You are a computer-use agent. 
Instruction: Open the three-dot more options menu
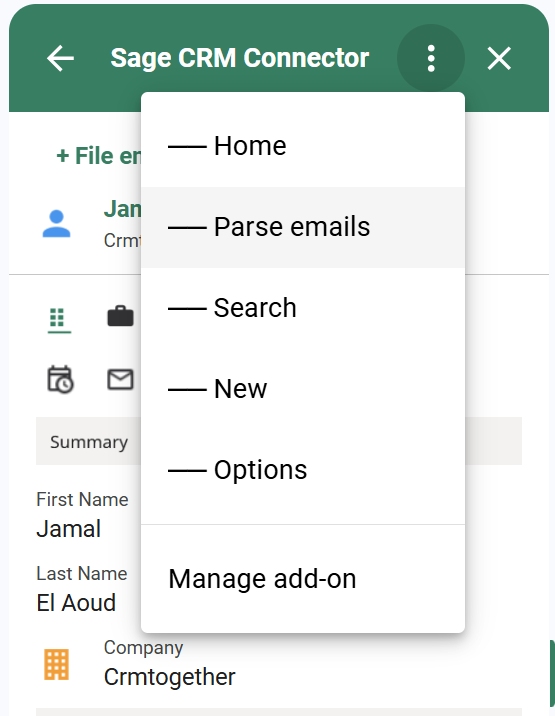click(431, 58)
